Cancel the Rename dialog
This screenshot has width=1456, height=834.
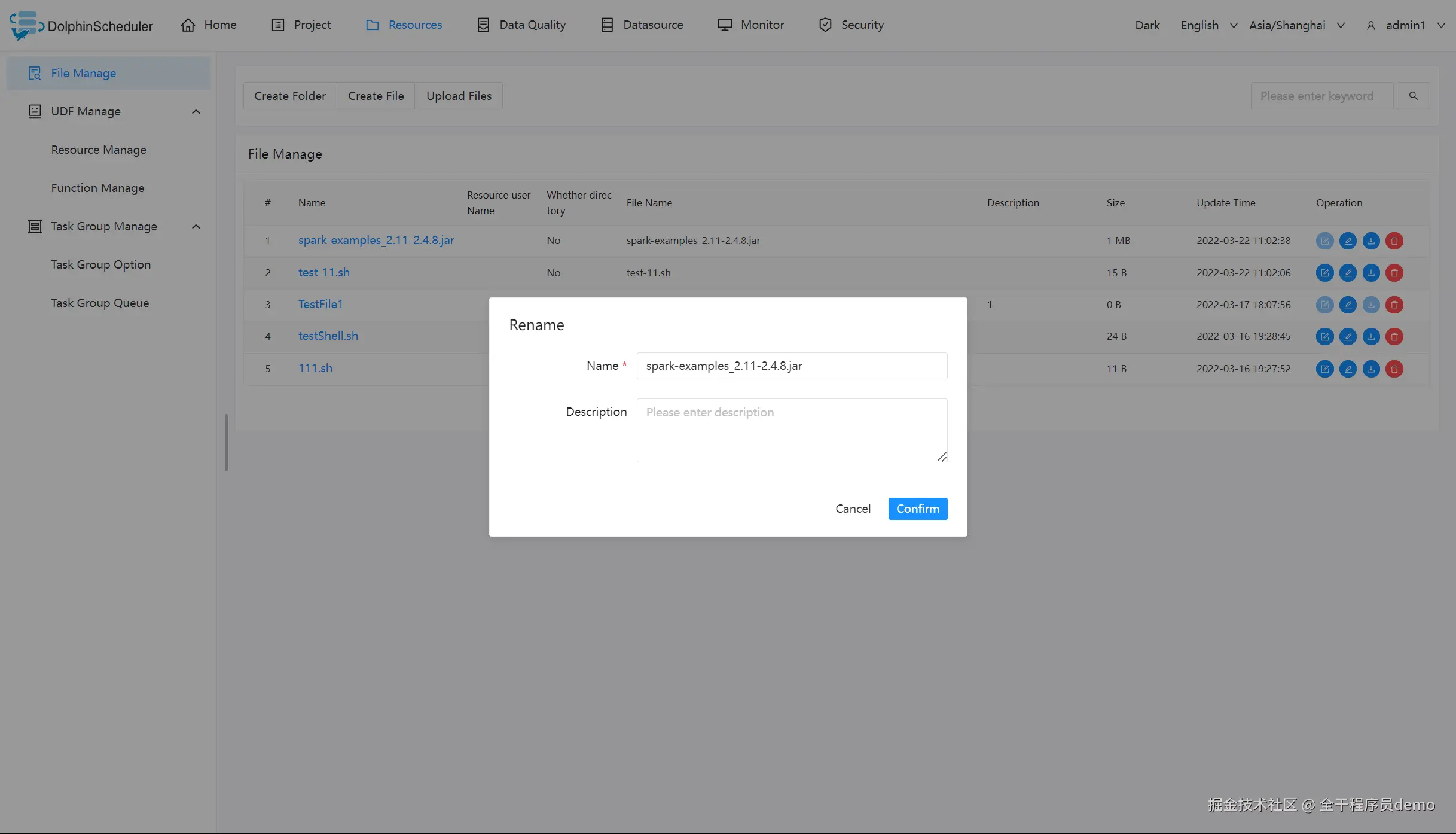coord(853,509)
